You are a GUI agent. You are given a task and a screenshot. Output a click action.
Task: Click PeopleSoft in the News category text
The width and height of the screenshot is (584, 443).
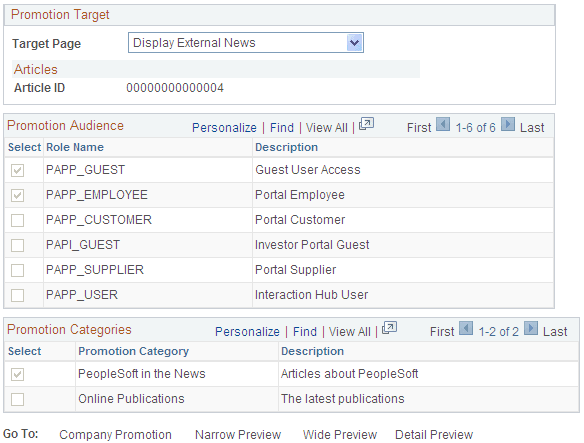[x=142, y=374]
